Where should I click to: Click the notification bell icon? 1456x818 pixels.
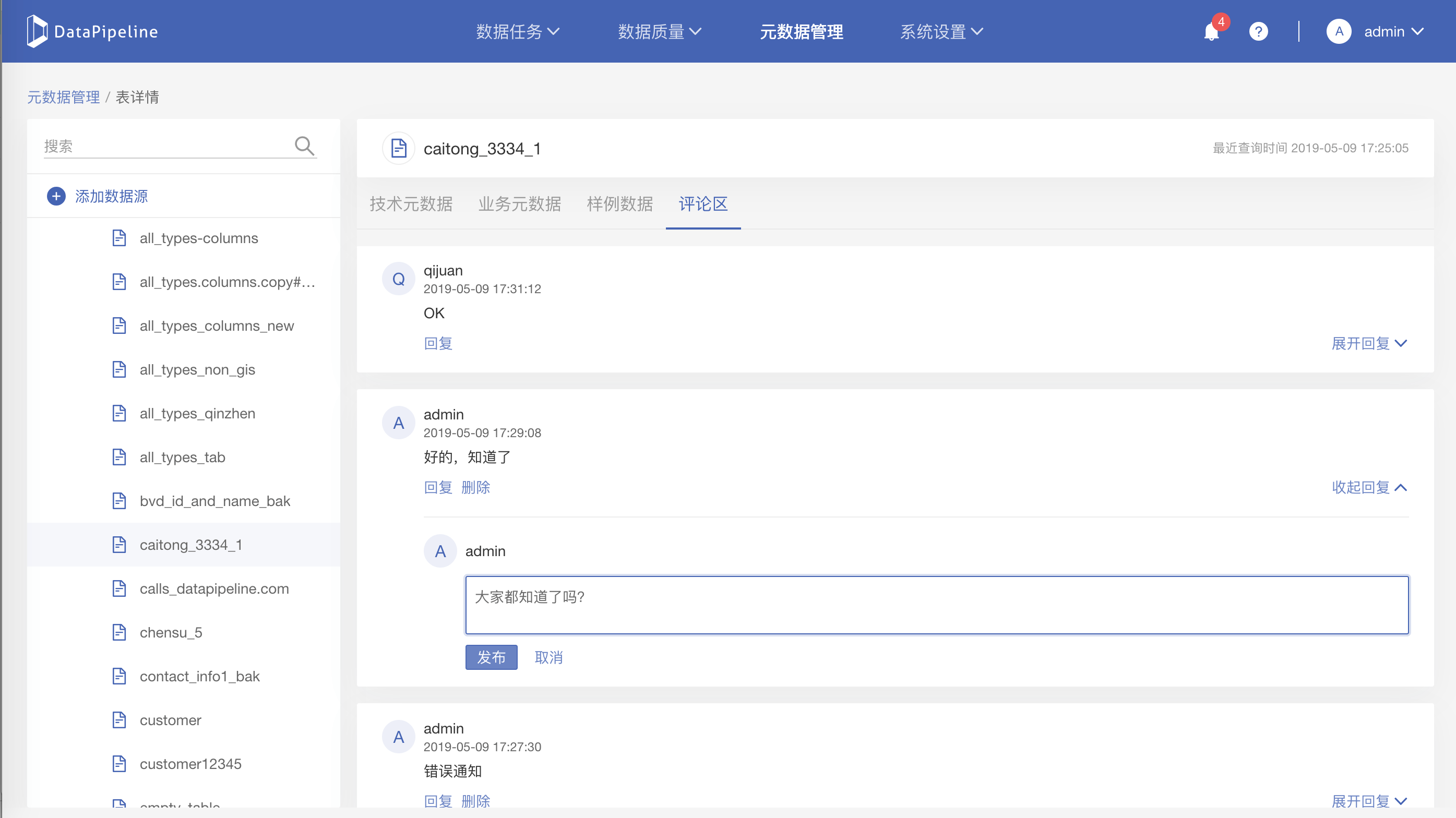point(1211,32)
